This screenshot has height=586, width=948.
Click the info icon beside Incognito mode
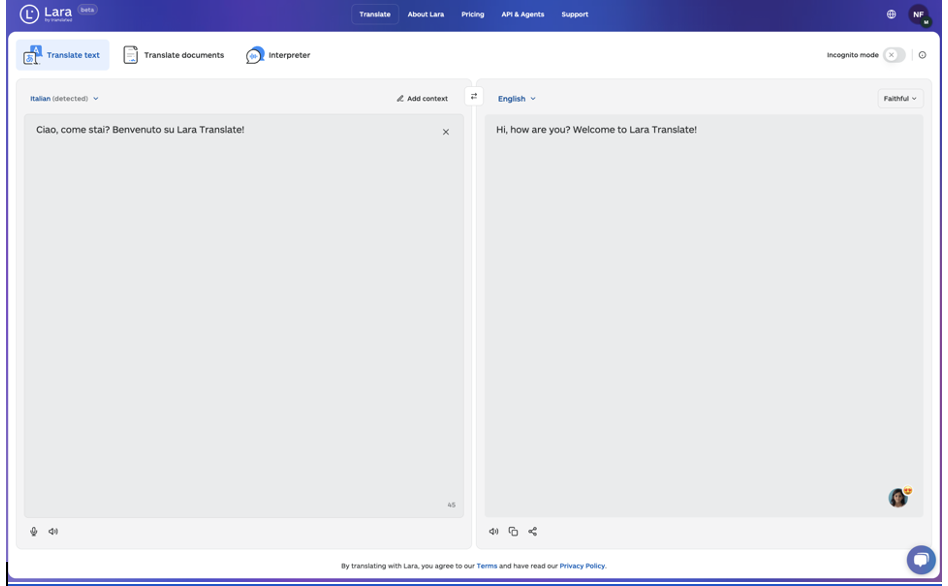tap(922, 55)
